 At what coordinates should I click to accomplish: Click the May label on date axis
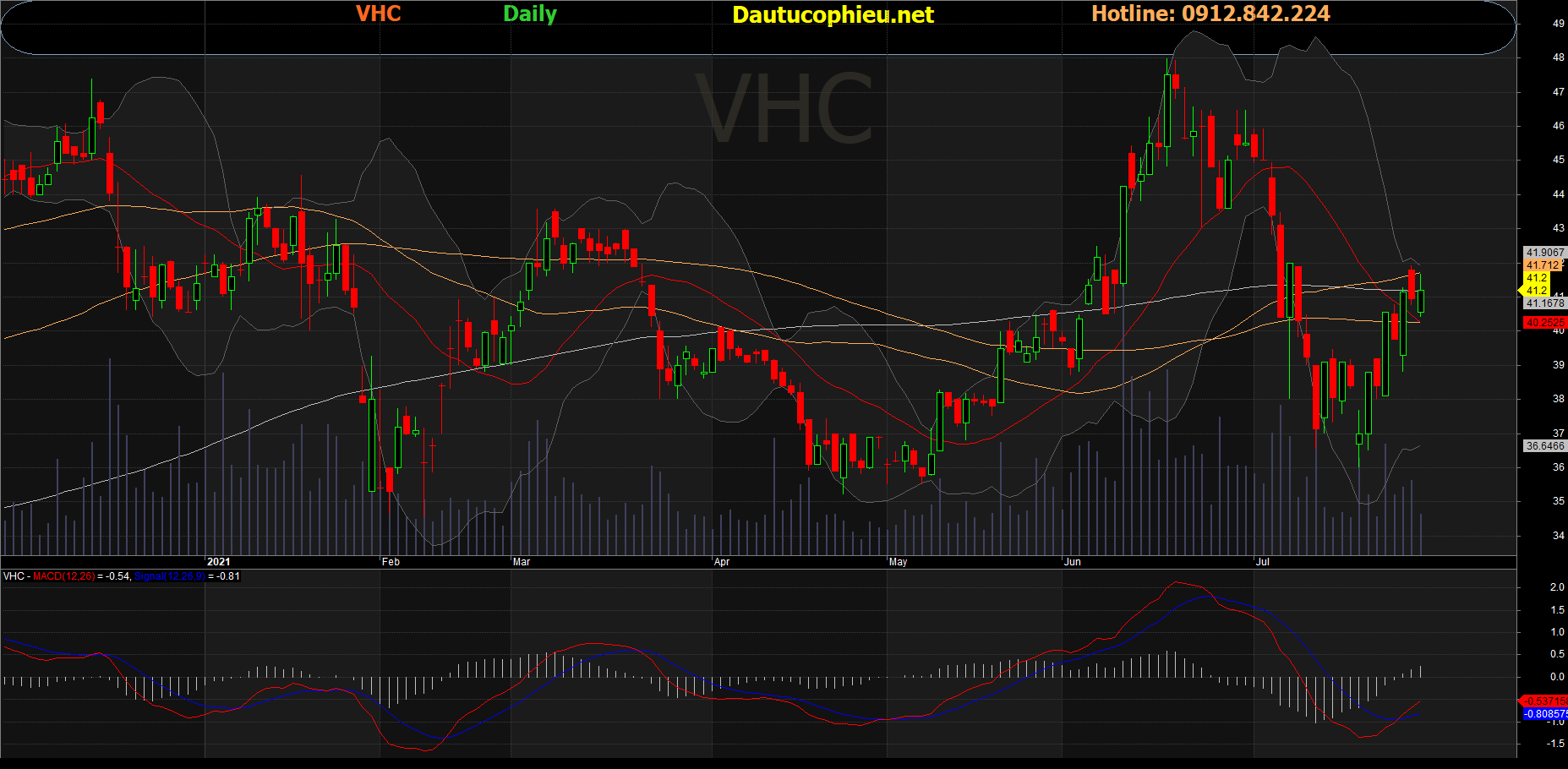click(x=898, y=562)
